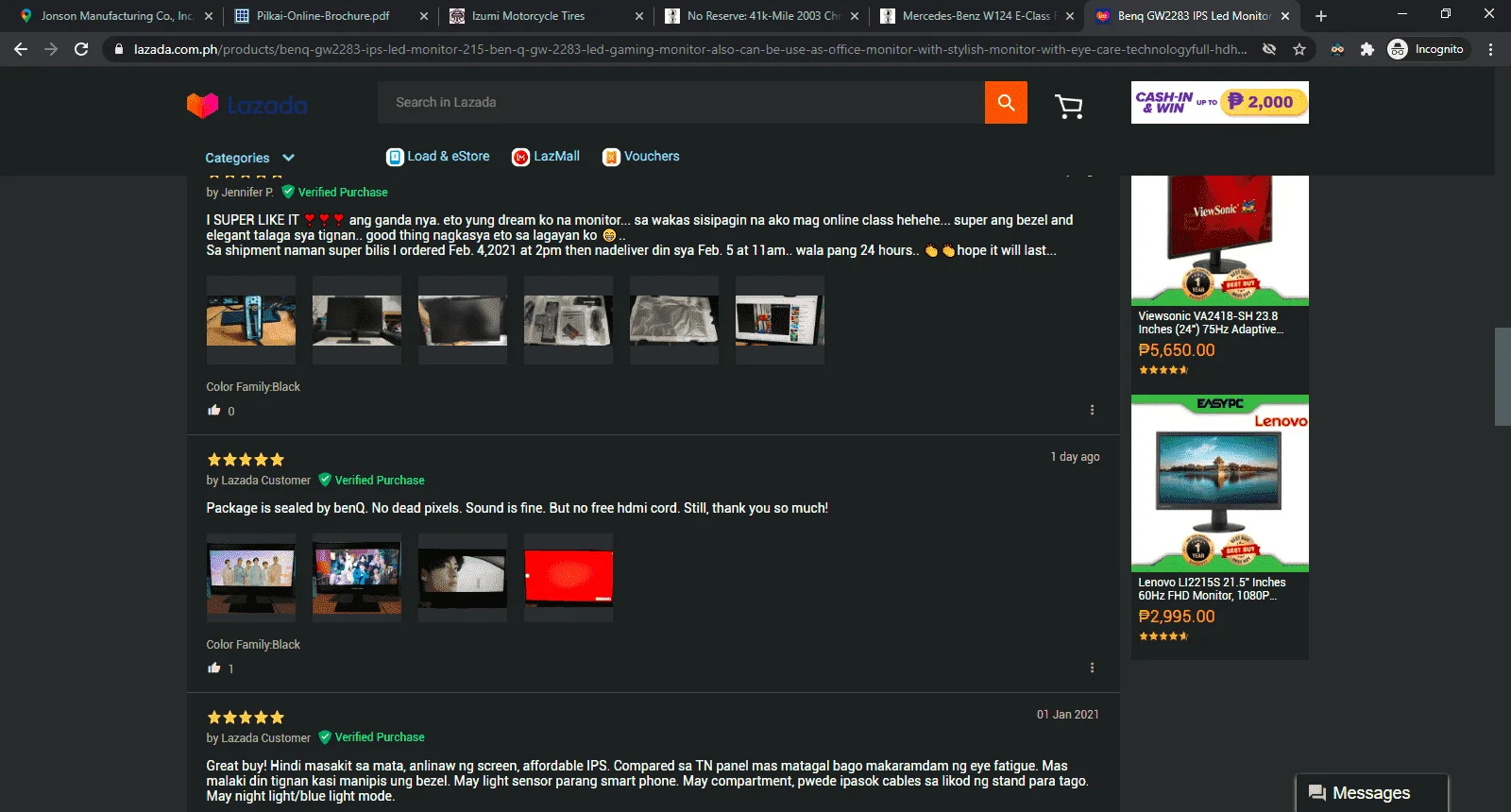Click the '01 Jan 2021' review date

pos(1068,715)
